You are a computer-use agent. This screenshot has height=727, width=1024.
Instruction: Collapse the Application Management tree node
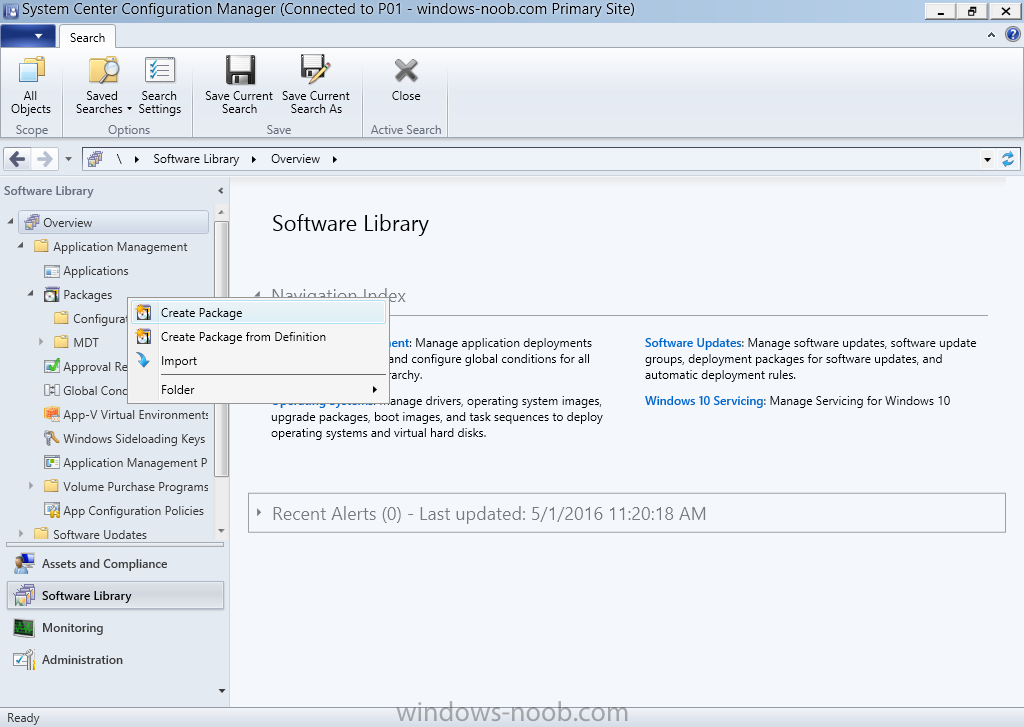tap(21, 246)
